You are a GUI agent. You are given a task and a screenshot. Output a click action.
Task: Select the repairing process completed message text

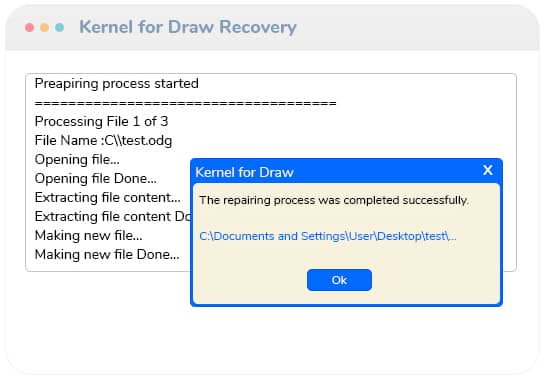pos(334,200)
